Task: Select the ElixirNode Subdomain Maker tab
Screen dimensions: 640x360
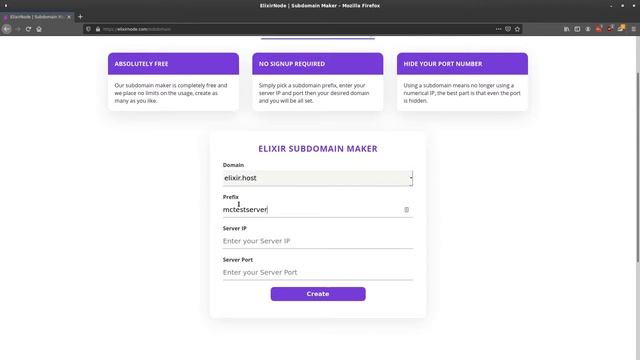Action: [37, 17]
